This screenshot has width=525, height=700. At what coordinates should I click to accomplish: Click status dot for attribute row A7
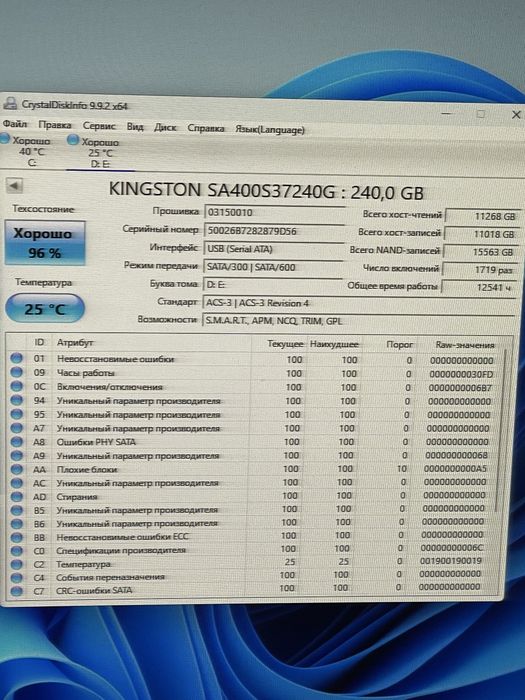[16, 428]
